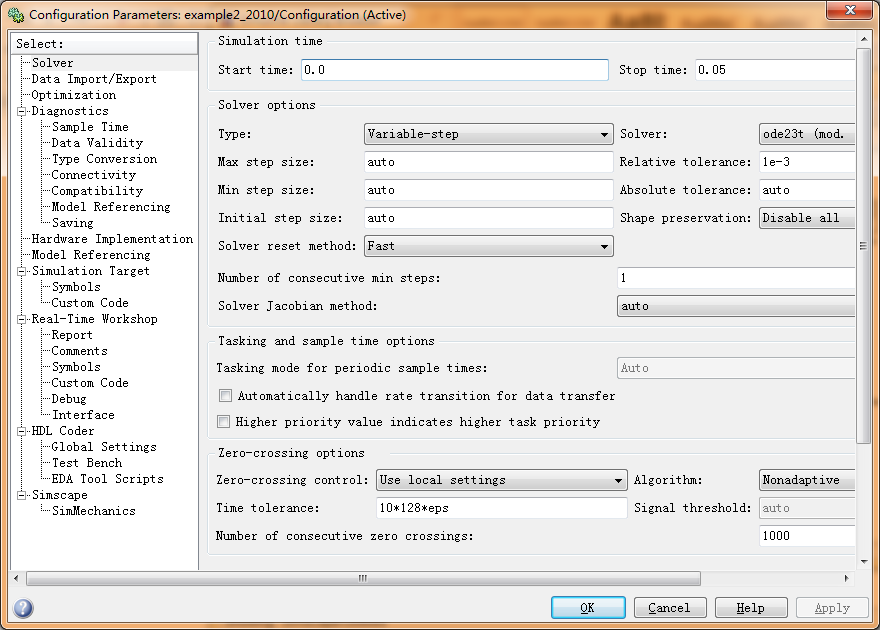The height and width of the screenshot is (630, 880).
Task: Click the Max step size field
Action: coord(488,162)
